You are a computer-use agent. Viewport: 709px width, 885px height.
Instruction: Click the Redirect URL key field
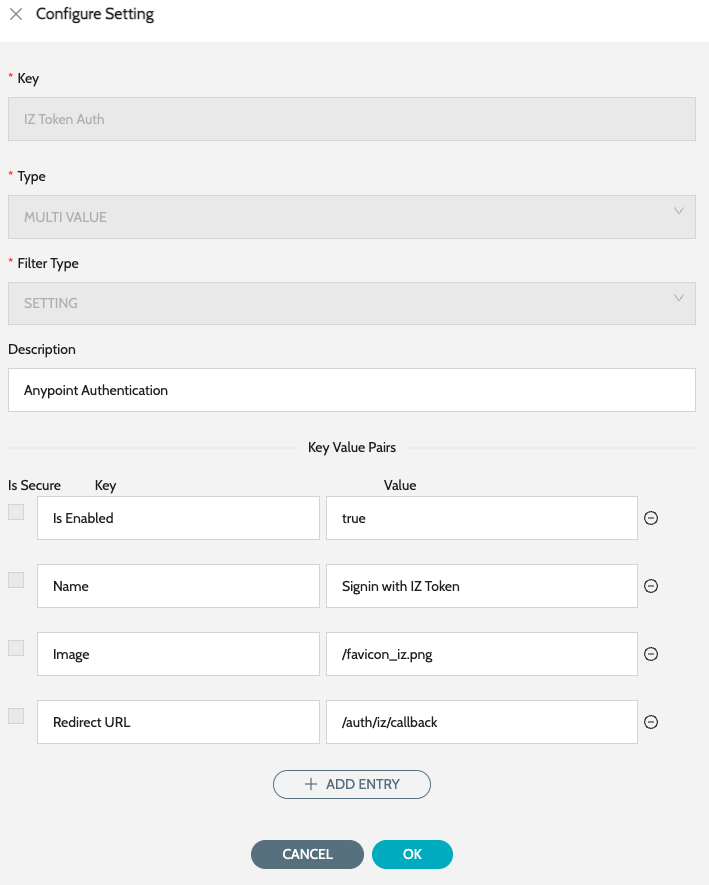(x=178, y=722)
